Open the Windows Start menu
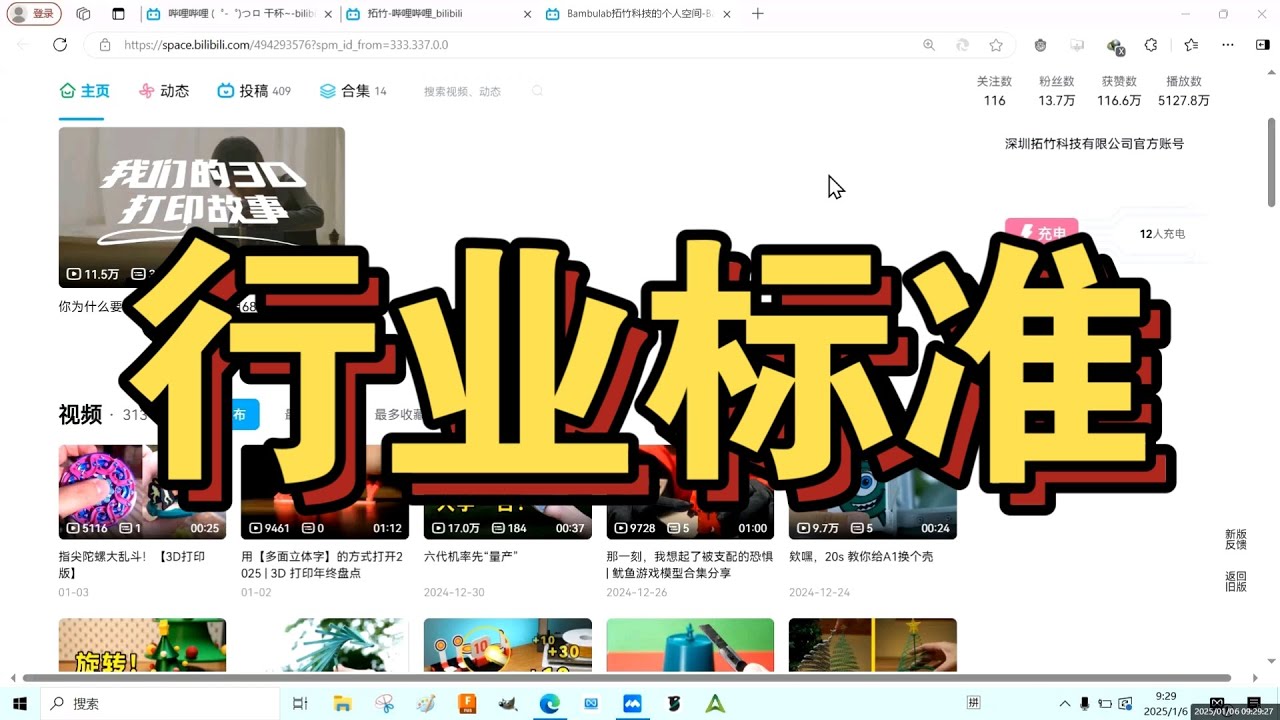 coord(19,704)
